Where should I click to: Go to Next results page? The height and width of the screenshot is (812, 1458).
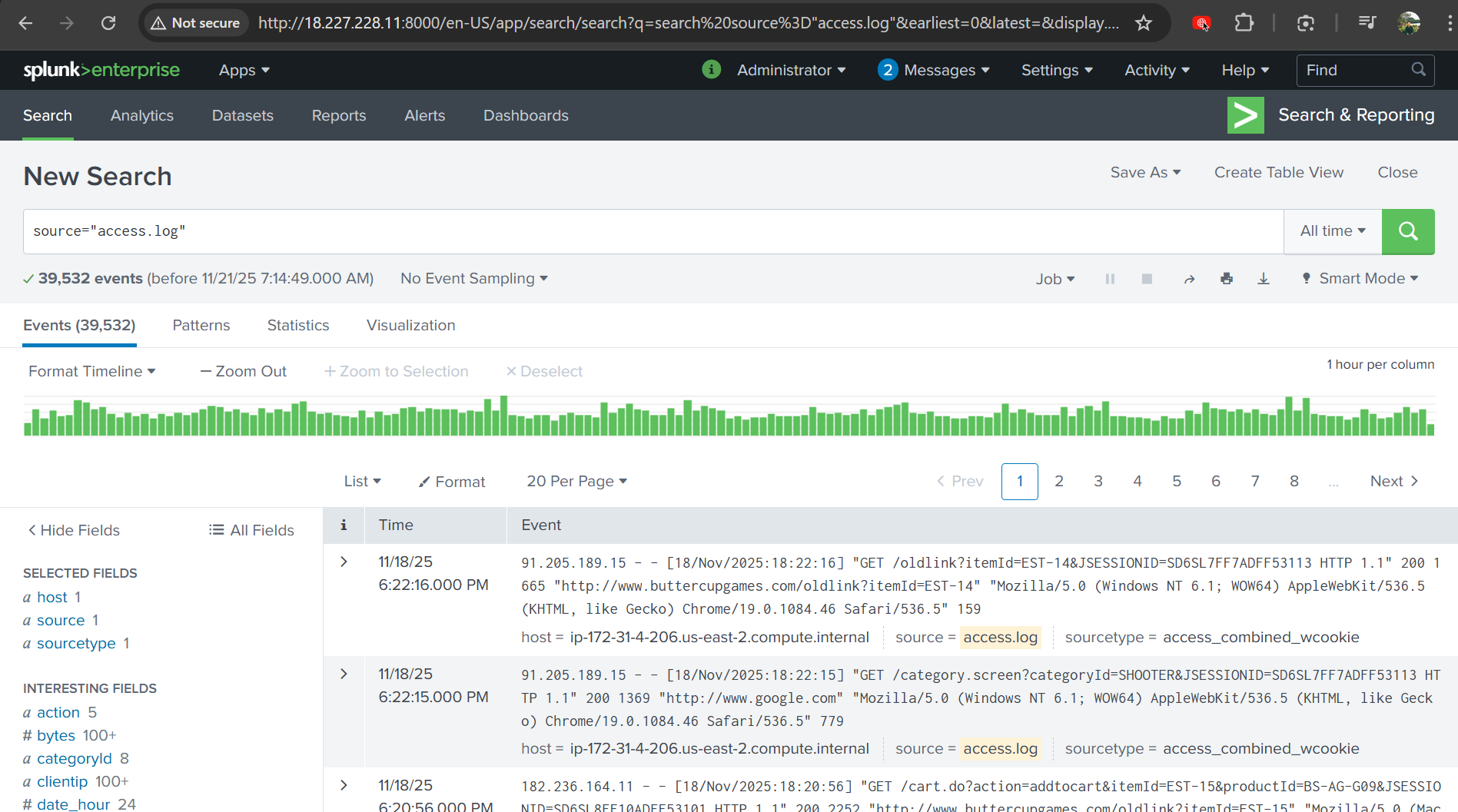pyautogui.click(x=1393, y=482)
